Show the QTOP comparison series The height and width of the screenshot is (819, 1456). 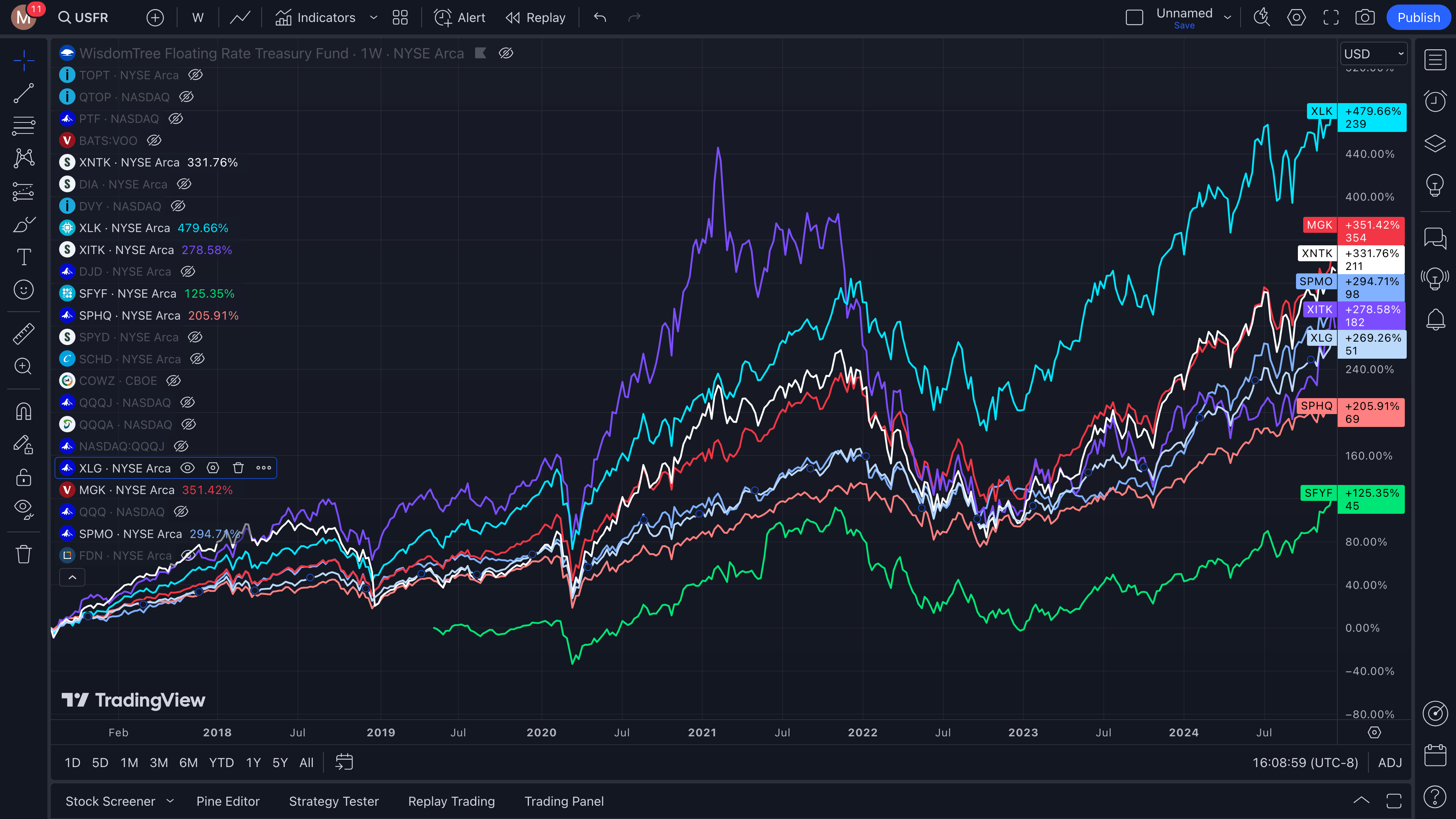[187, 97]
